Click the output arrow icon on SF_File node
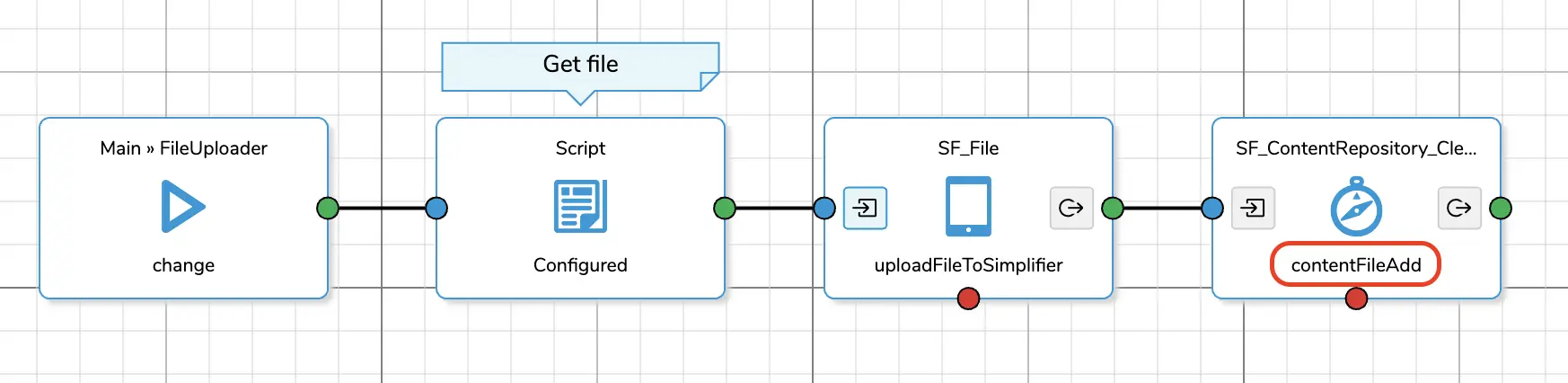The width and height of the screenshot is (1568, 383). coord(1071,208)
